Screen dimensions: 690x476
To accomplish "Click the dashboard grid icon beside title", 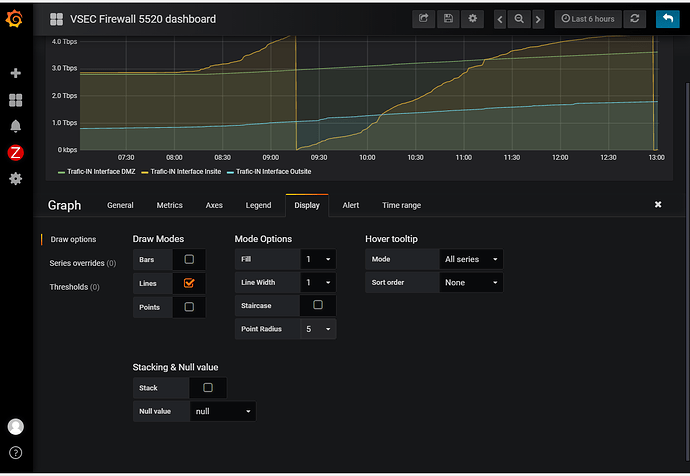I will point(56,19).
